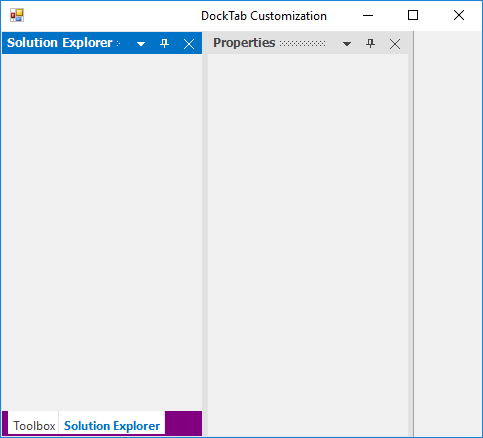
Task: Maximize the DockTab Customization window
Action: point(413,15)
